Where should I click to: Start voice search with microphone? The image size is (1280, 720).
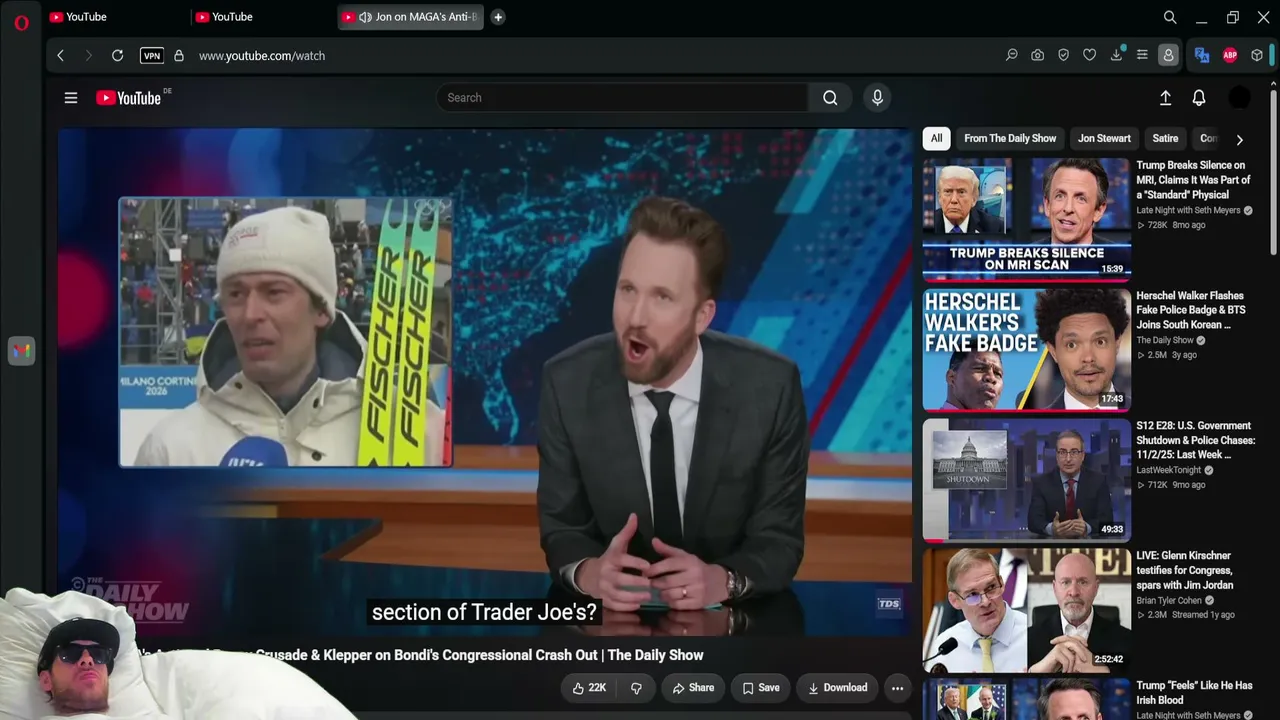pyautogui.click(x=877, y=98)
